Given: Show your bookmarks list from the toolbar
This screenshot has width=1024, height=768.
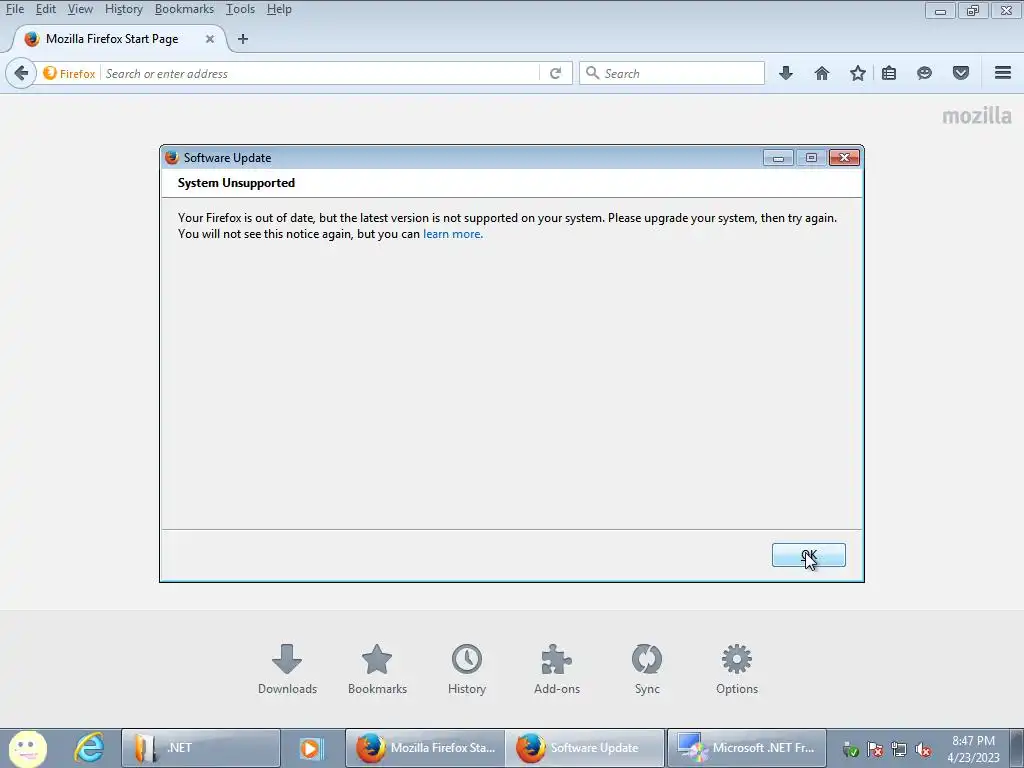Looking at the screenshot, I should tap(889, 73).
